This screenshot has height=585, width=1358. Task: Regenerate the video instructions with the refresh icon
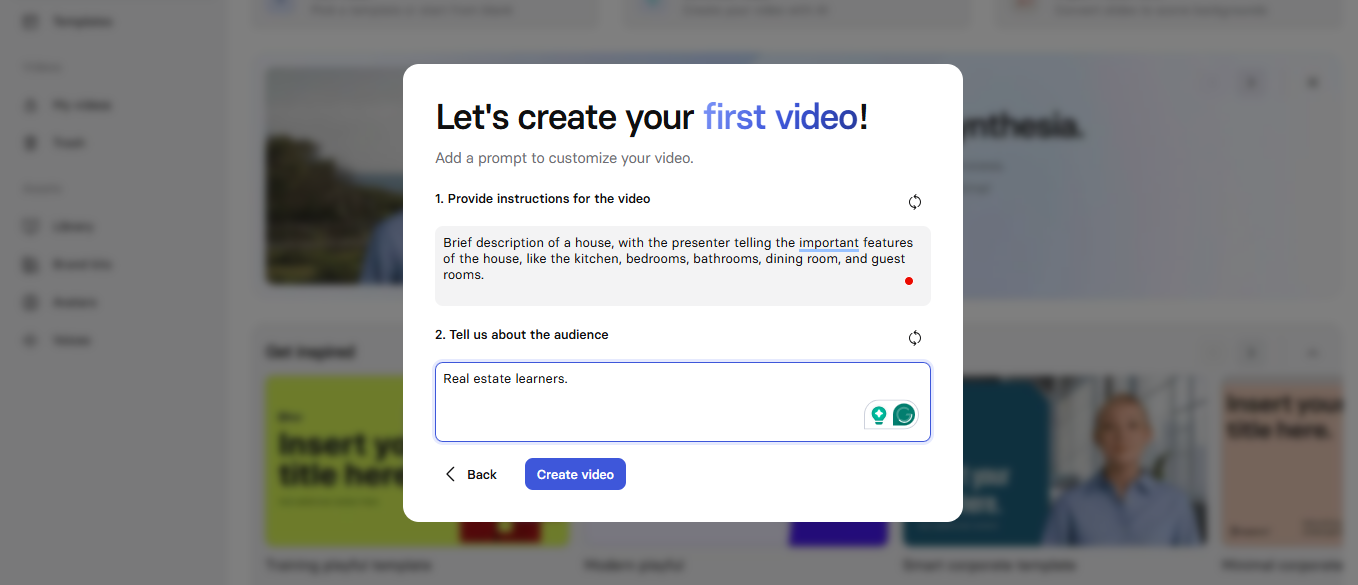click(915, 201)
